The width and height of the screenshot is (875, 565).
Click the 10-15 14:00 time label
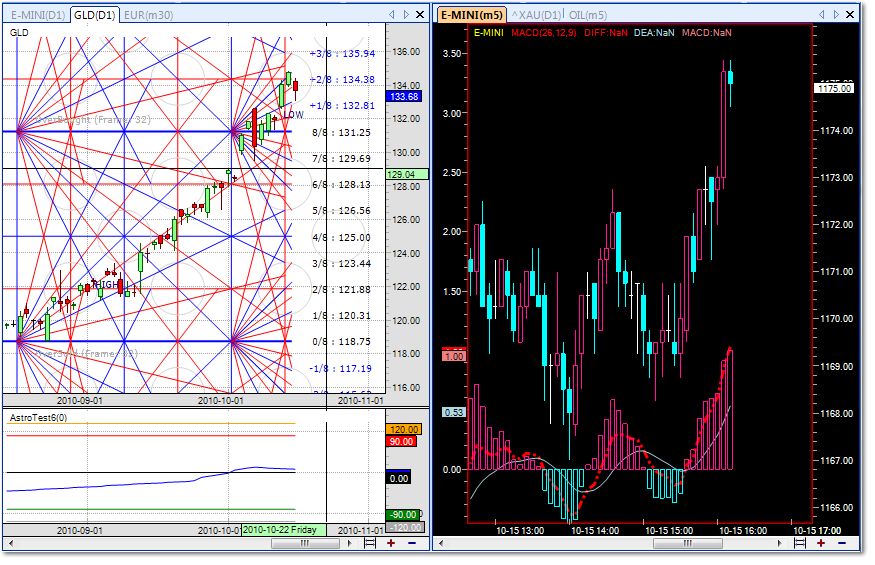point(595,530)
